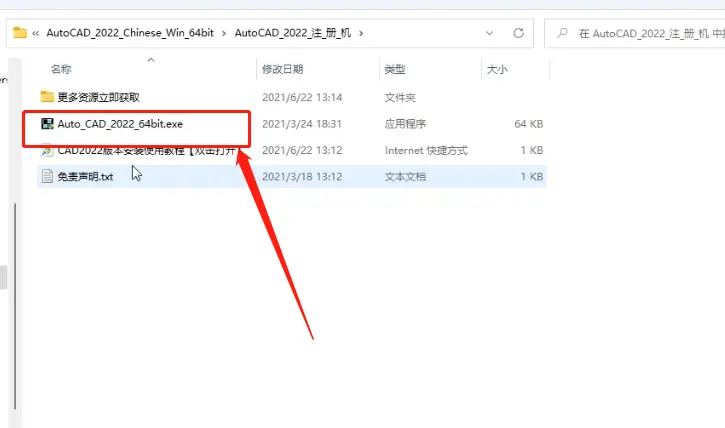Click the 免责声明.txt document icon
The height and width of the screenshot is (428, 725).
pyautogui.click(x=47, y=176)
